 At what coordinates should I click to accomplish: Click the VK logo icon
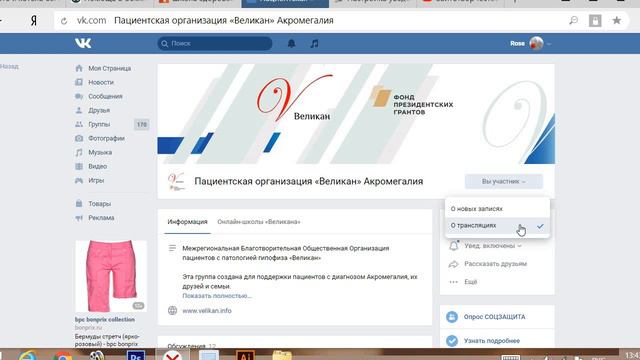click(83, 43)
